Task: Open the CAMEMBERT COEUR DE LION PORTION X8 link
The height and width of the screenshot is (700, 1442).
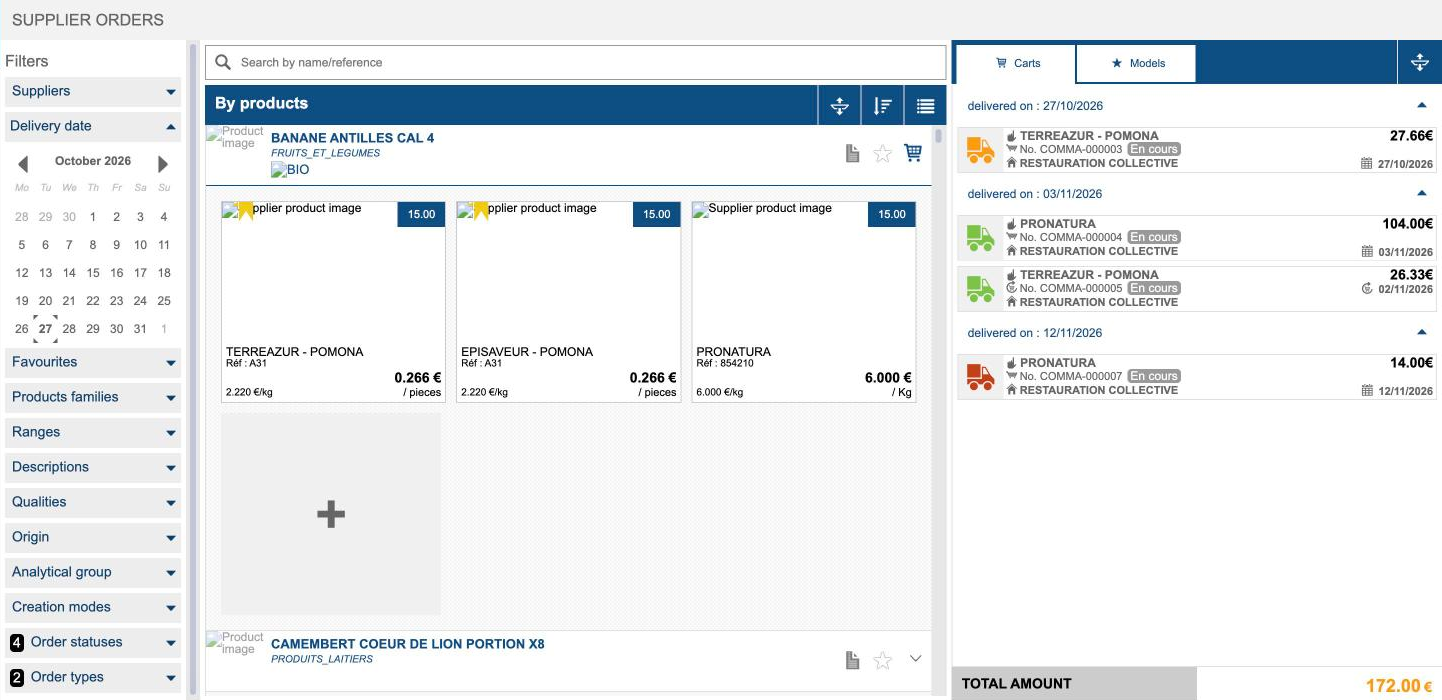Action: point(408,644)
